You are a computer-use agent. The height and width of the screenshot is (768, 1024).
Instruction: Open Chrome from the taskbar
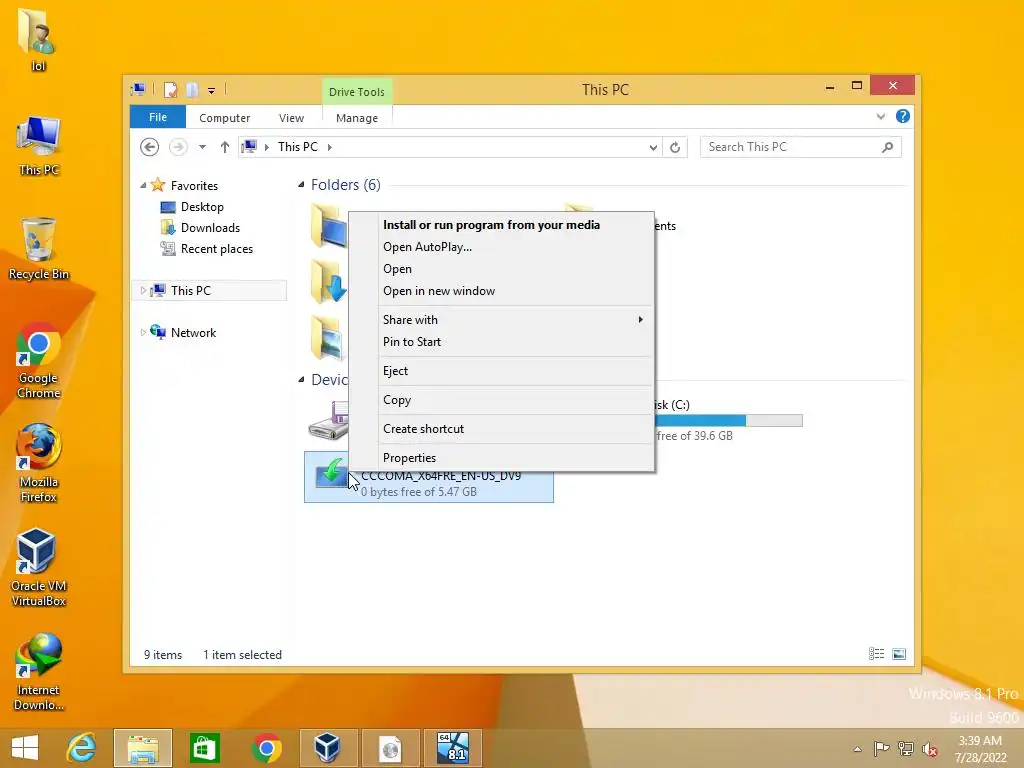[x=266, y=748]
